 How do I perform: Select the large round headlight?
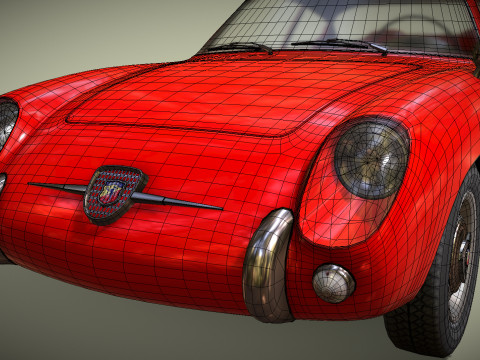pyautogui.click(x=372, y=159)
